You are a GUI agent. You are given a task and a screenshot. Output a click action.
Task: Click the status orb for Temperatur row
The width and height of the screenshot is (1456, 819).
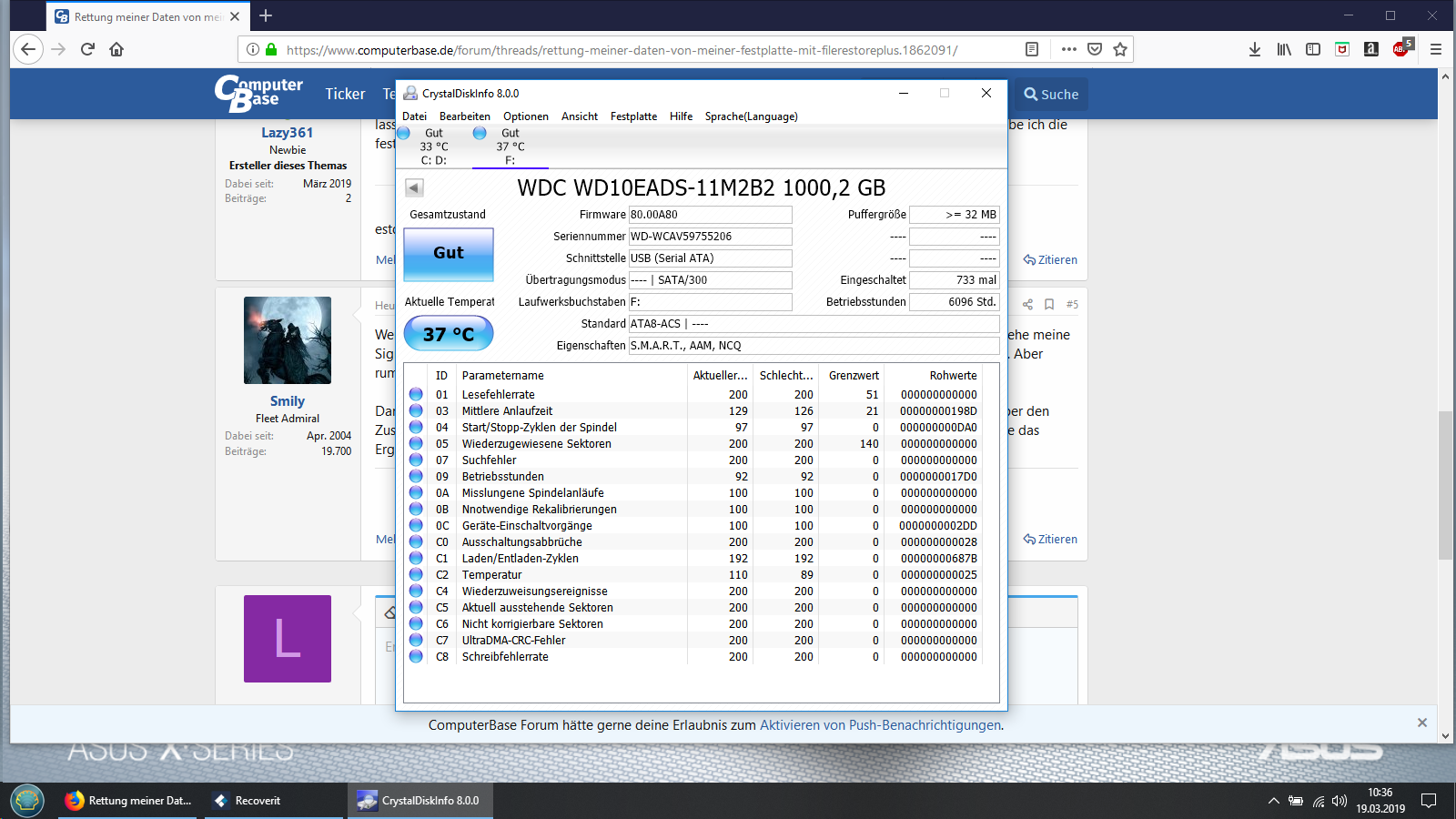(416, 574)
